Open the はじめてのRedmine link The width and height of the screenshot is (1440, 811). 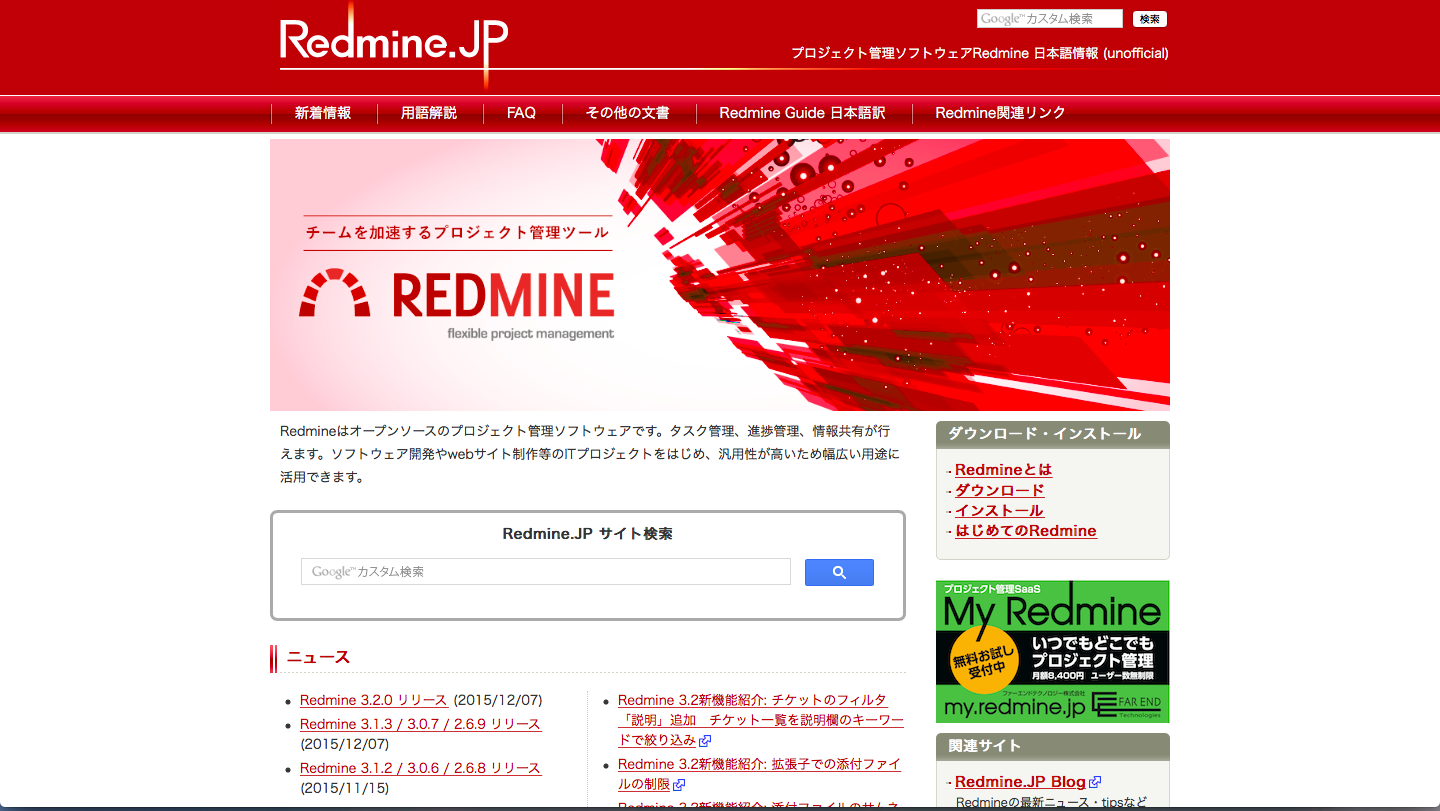[1025, 531]
